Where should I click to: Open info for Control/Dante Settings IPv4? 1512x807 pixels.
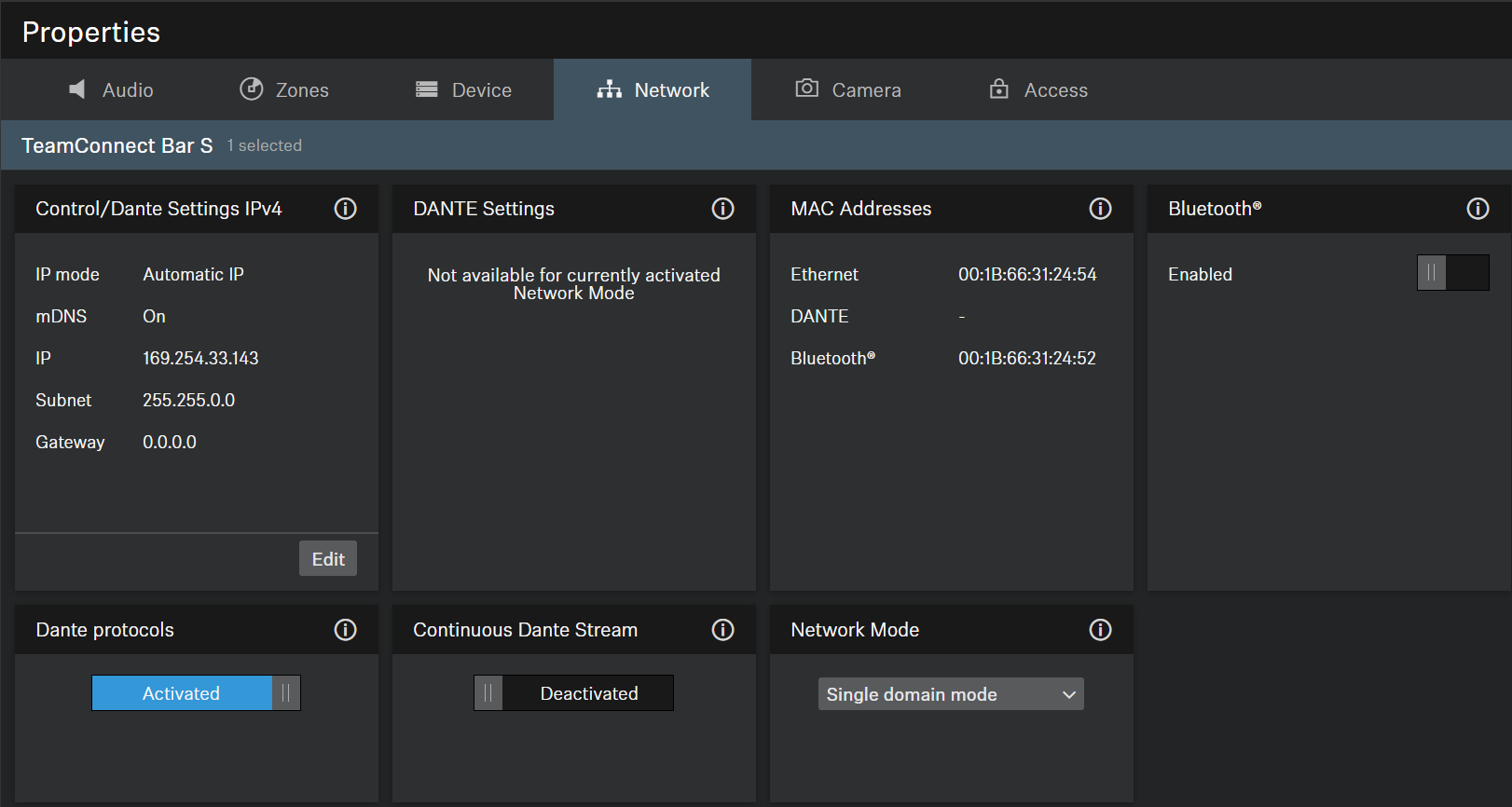click(345, 209)
